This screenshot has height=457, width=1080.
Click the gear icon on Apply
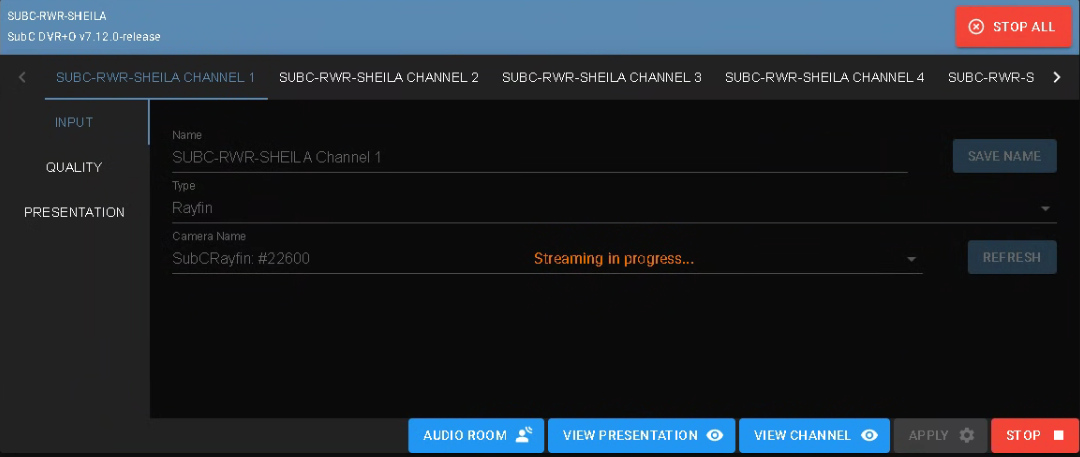coord(966,435)
